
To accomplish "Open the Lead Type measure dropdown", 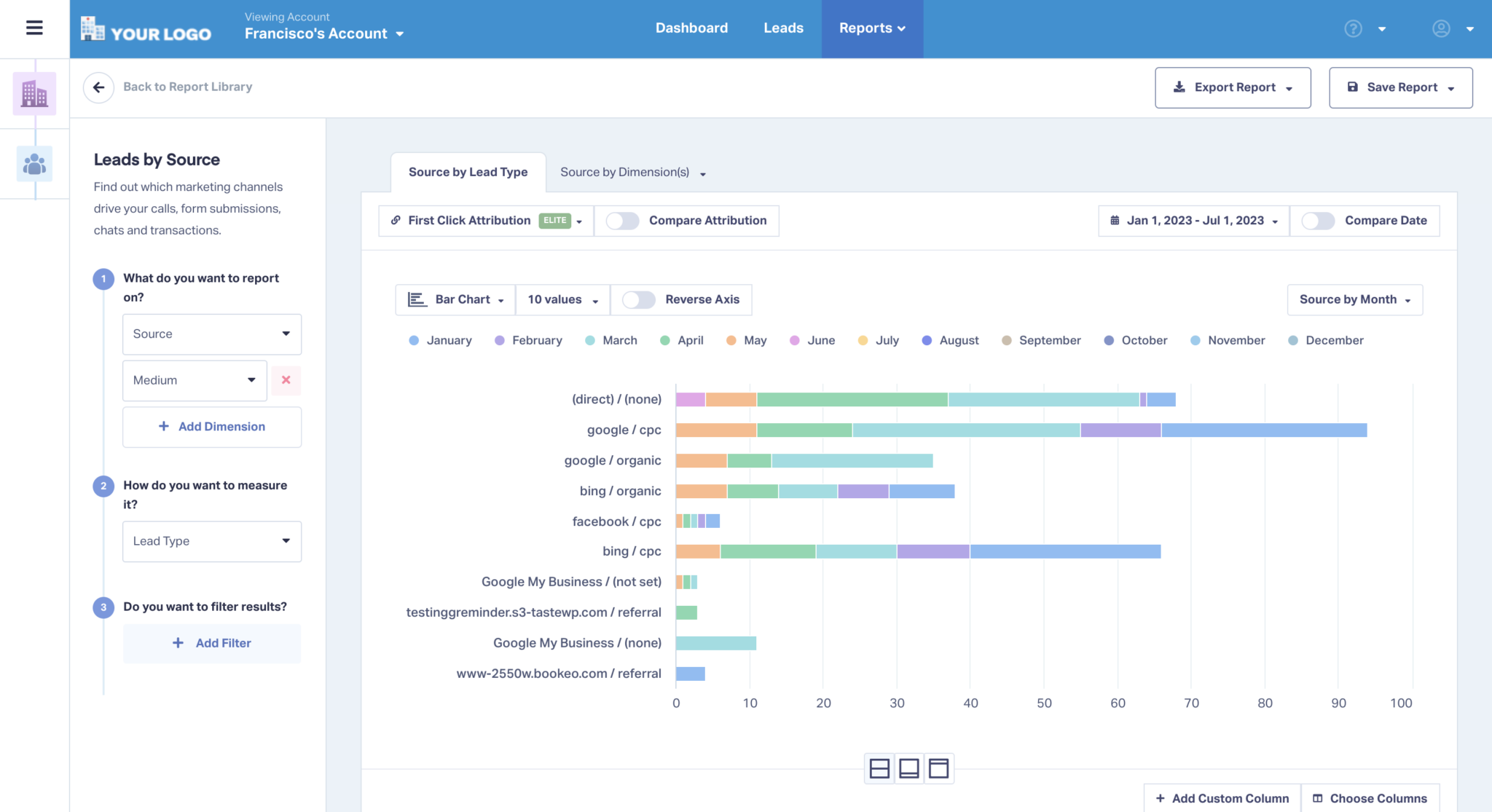I will (x=211, y=541).
